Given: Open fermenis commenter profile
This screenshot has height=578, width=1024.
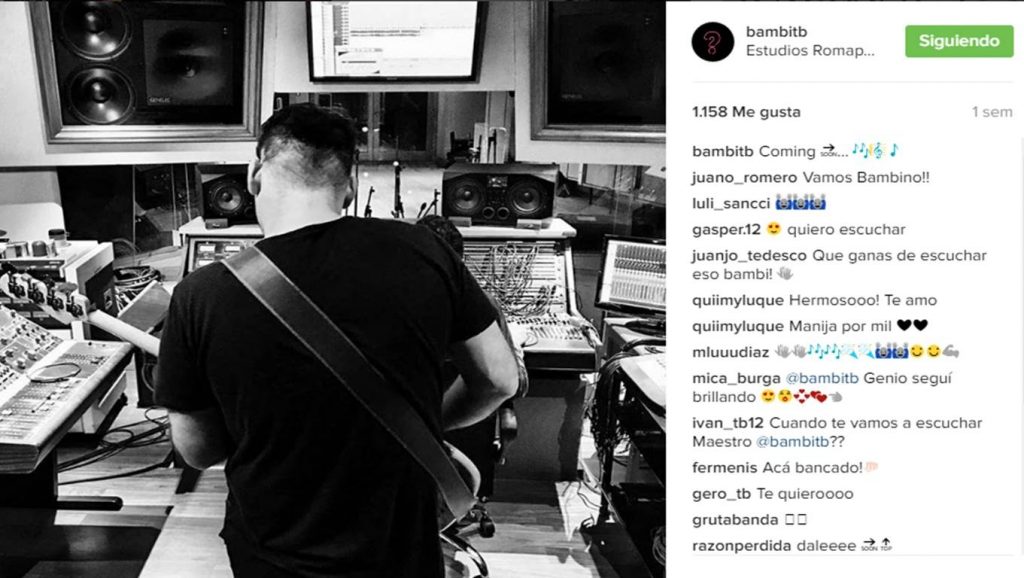Looking at the screenshot, I should pos(724,468).
